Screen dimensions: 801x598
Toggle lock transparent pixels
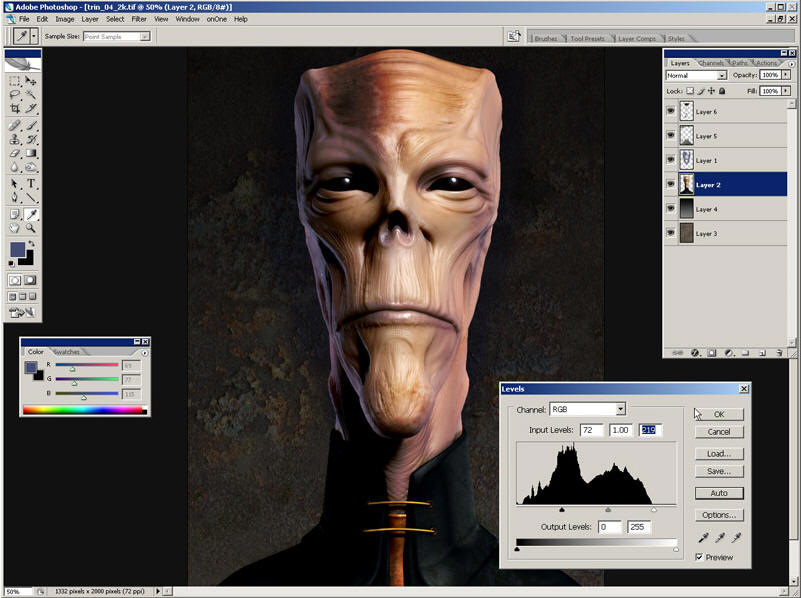(690, 91)
